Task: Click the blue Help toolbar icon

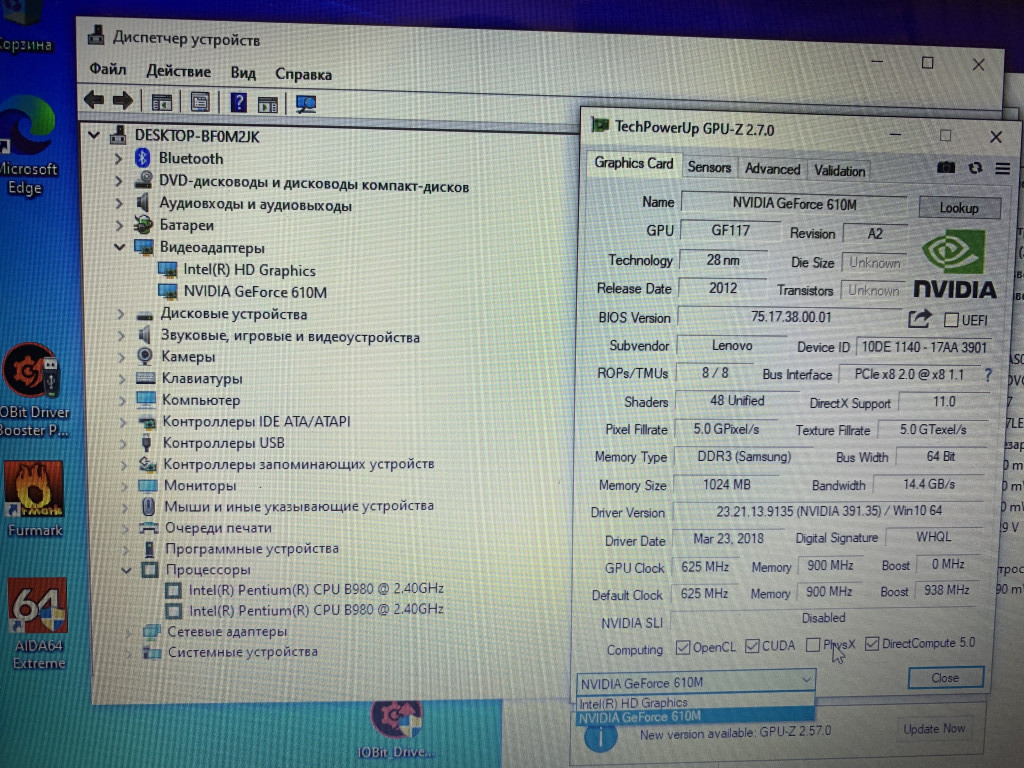Action: click(x=239, y=101)
